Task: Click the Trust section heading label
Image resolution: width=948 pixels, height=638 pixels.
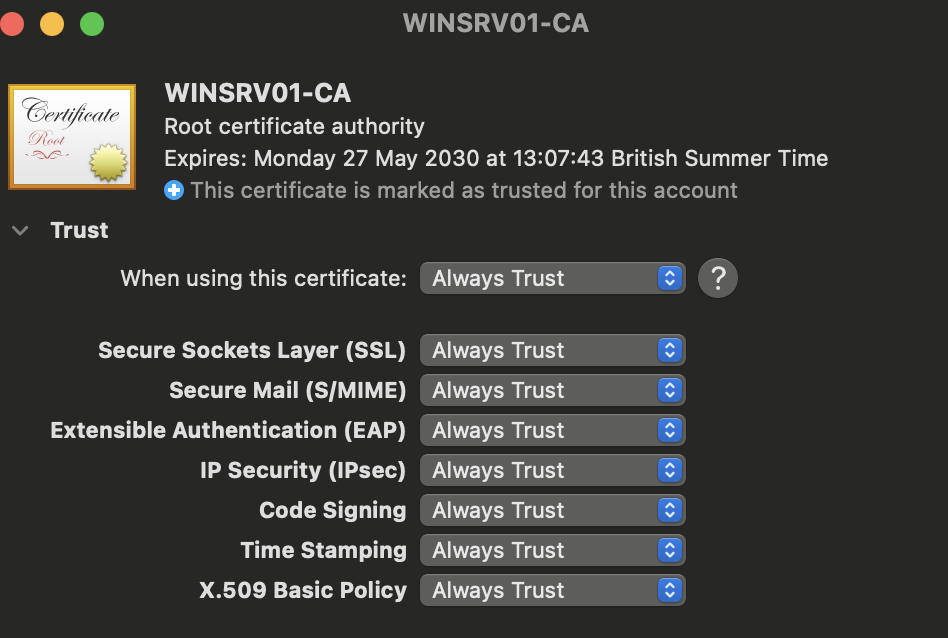Action: [x=79, y=230]
